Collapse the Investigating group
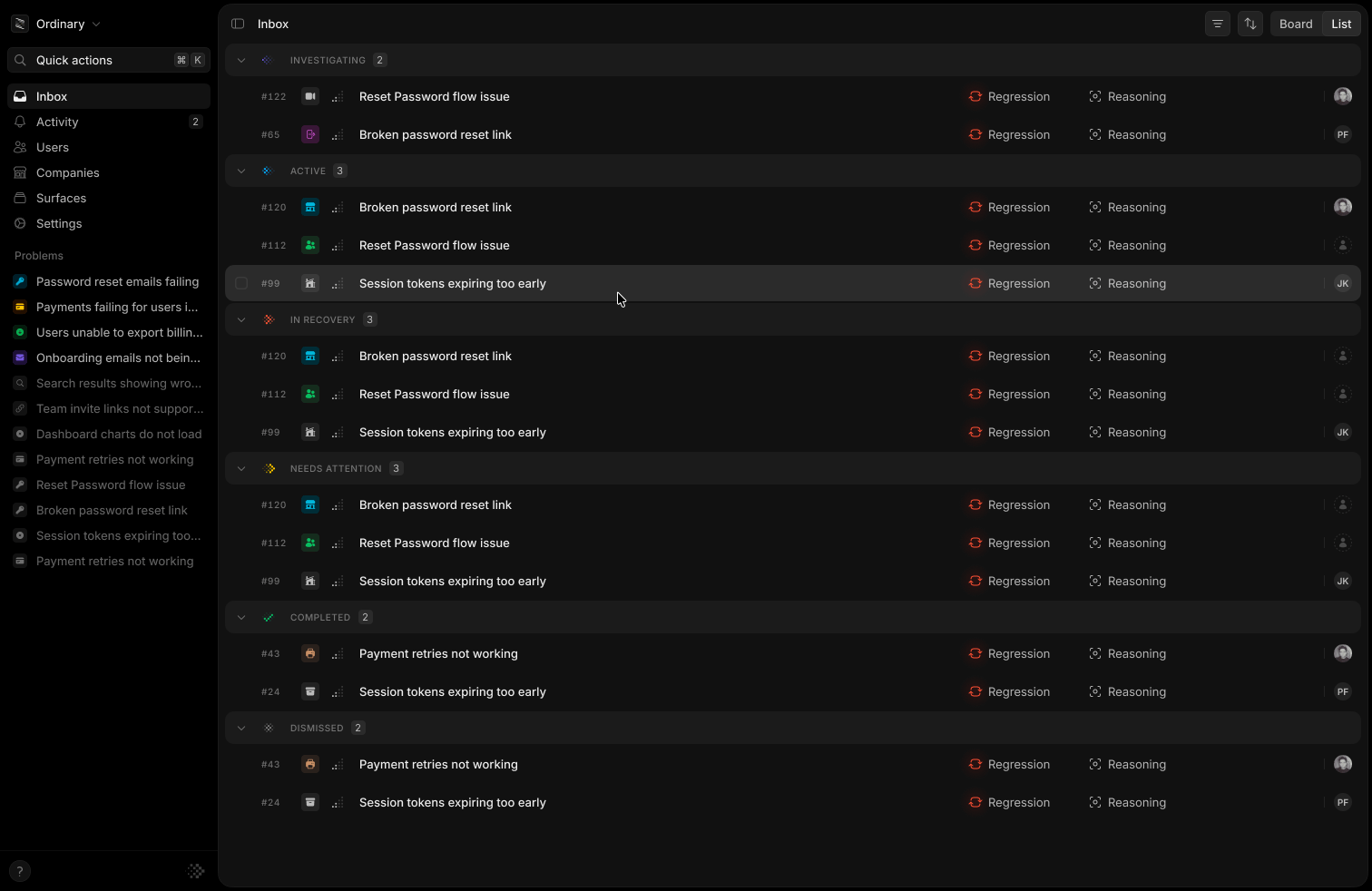 click(x=241, y=60)
